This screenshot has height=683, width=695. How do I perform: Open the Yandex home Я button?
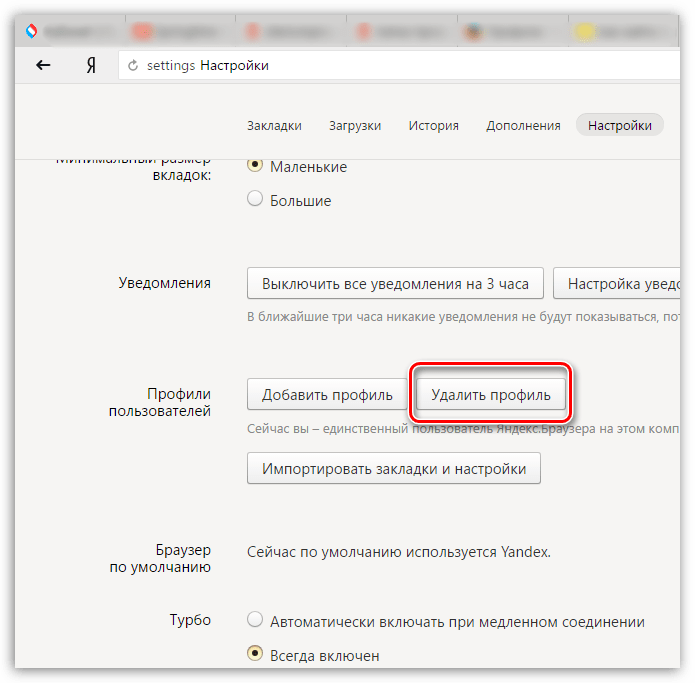pos(91,66)
